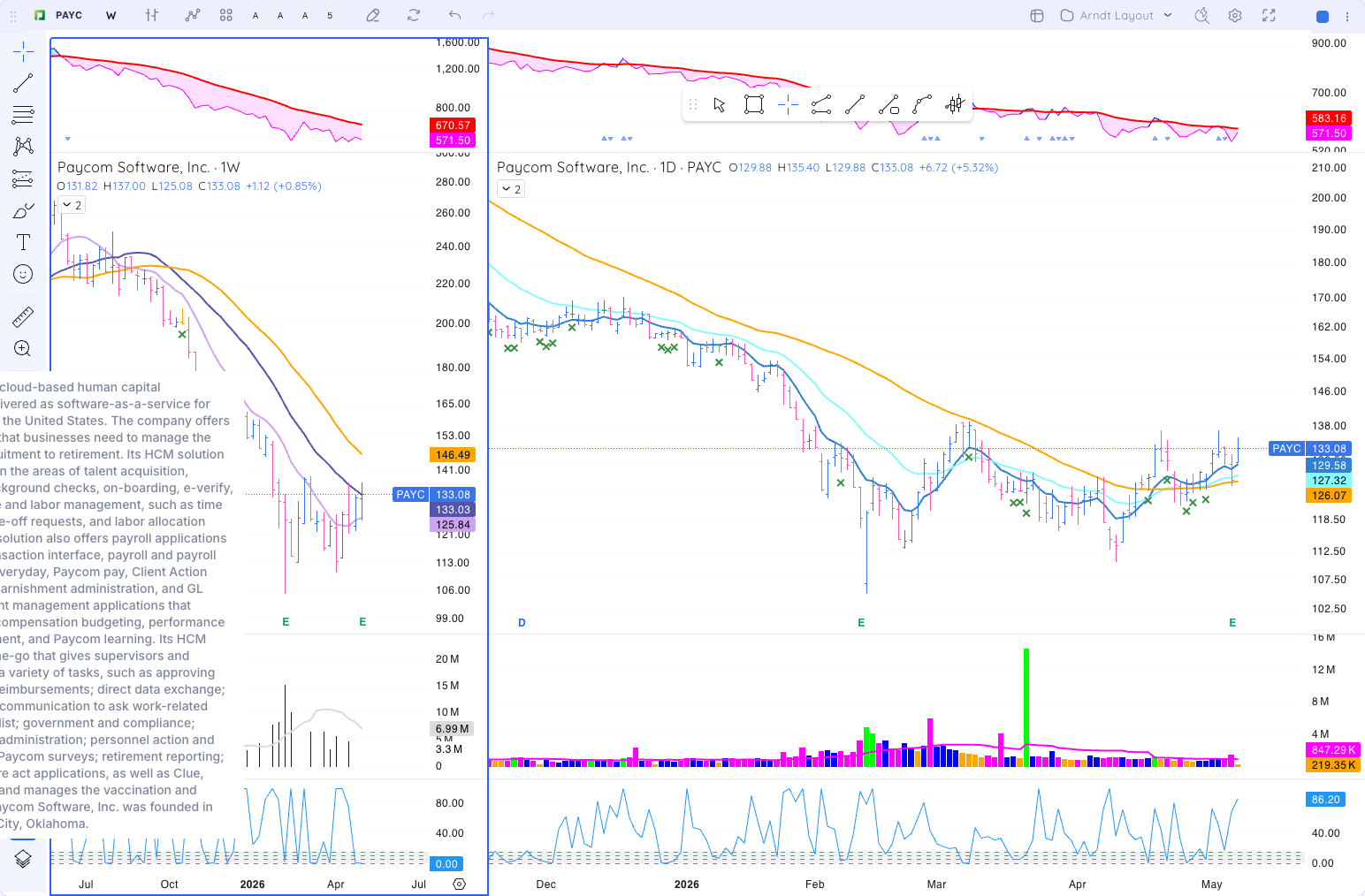1365x896 pixels.
Task: Select parallel channel tool in floating toolbar
Action: point(821,105)
